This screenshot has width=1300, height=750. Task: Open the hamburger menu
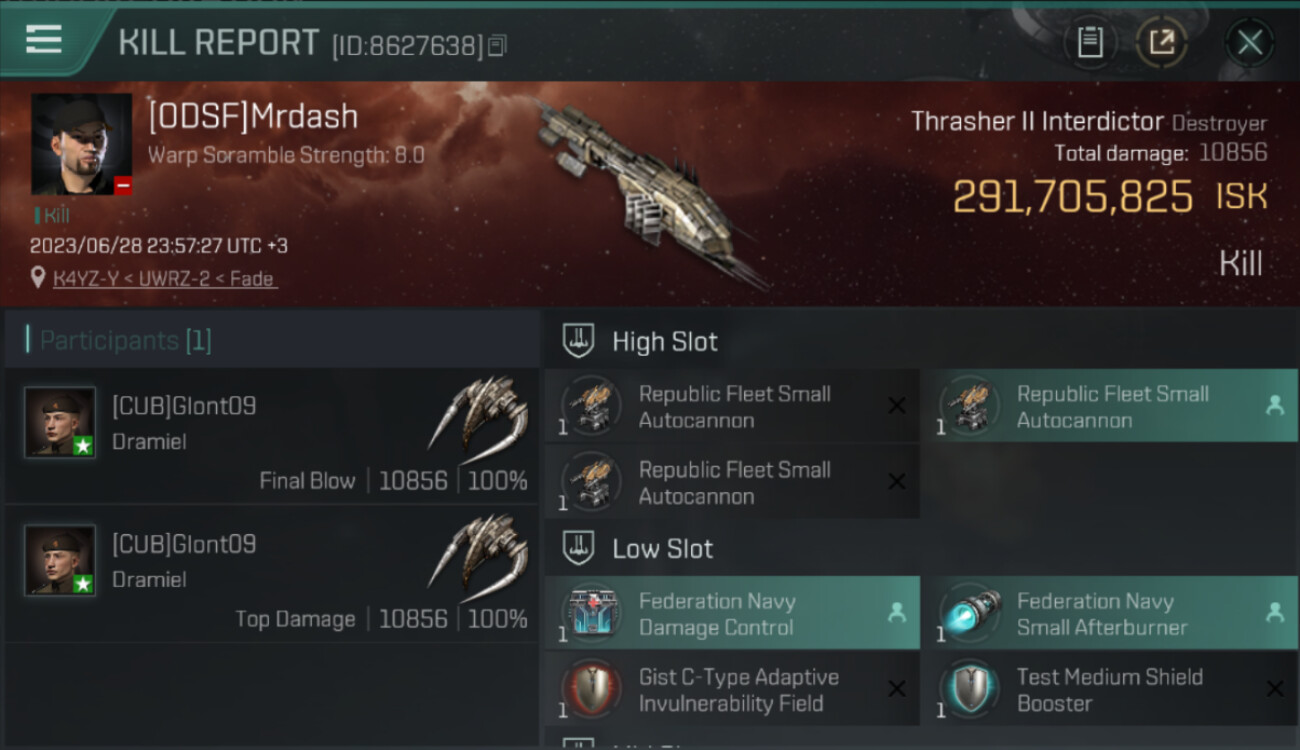[44, 40]
